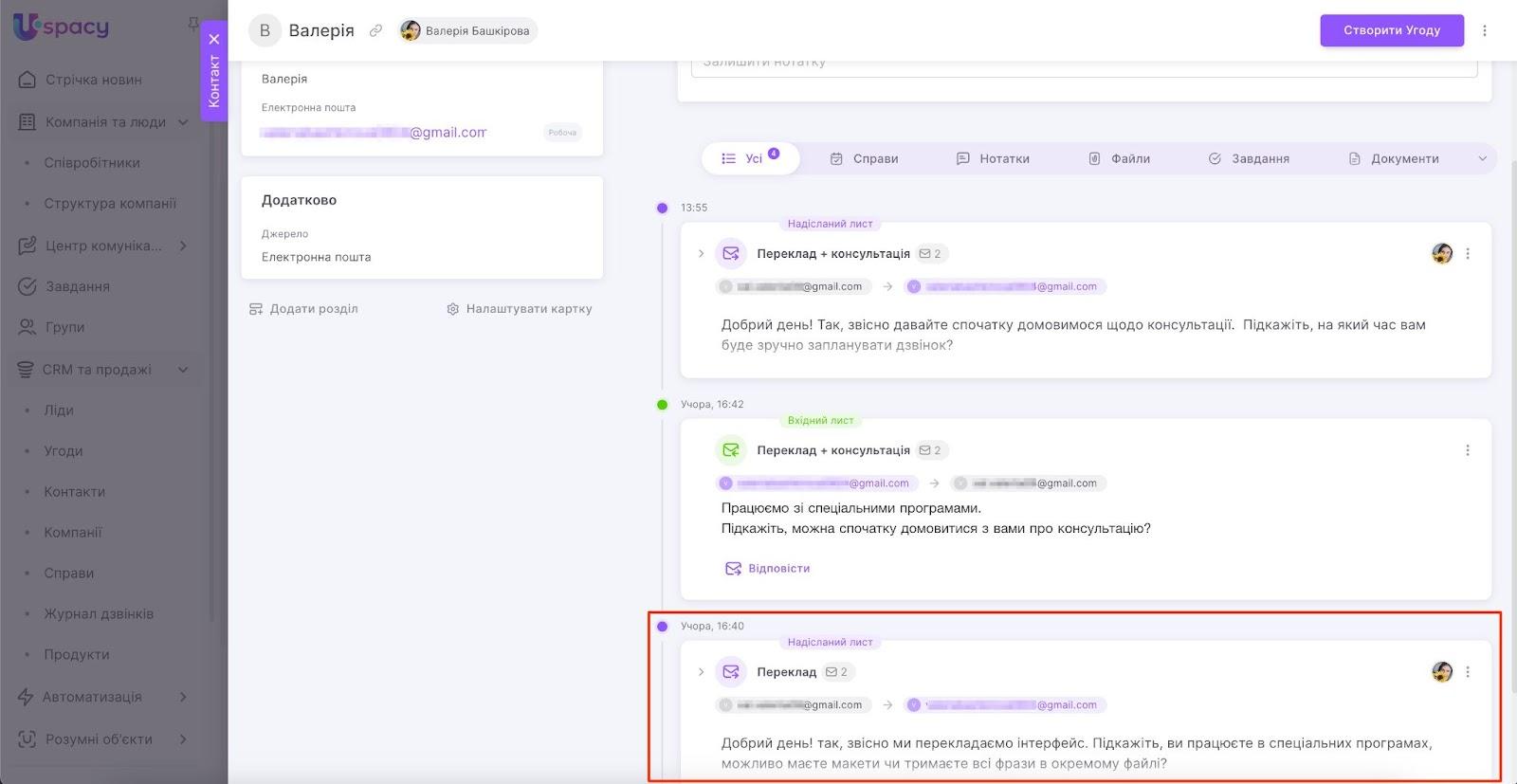Collapse the CRM та продажі section
This screenshot has height=784, width=1517.
[x=183, y=370]
